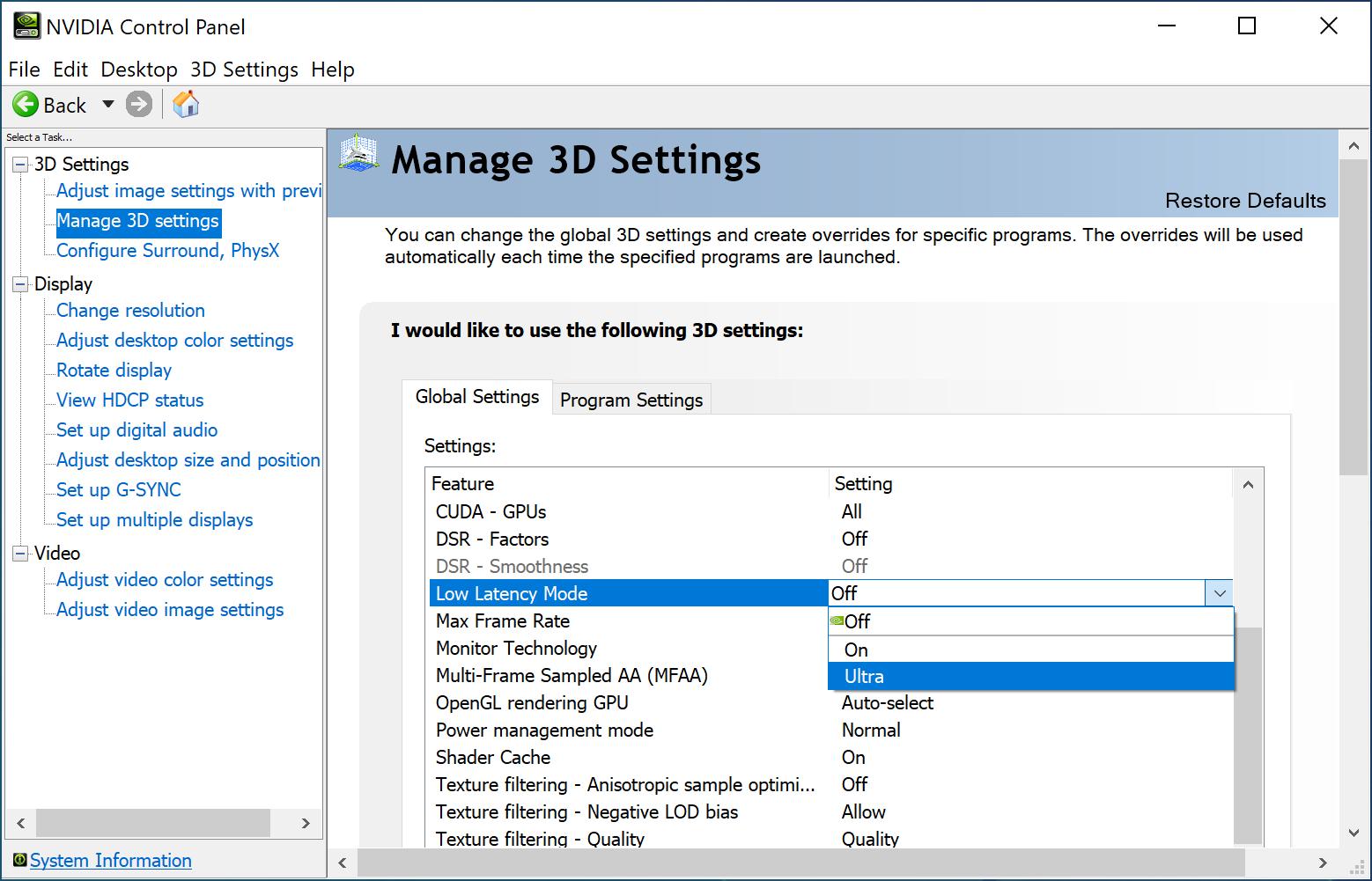The height and width of the screenshot is (881, 1372).
Task: Click settings list scroll up arrow
Action: click(1247, 484)
